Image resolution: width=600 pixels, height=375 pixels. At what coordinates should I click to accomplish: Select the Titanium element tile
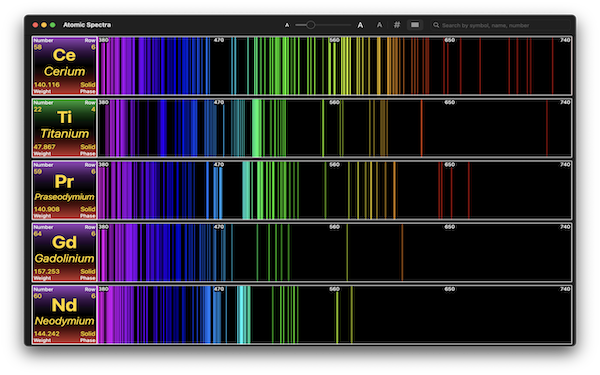tap(65, 128)
